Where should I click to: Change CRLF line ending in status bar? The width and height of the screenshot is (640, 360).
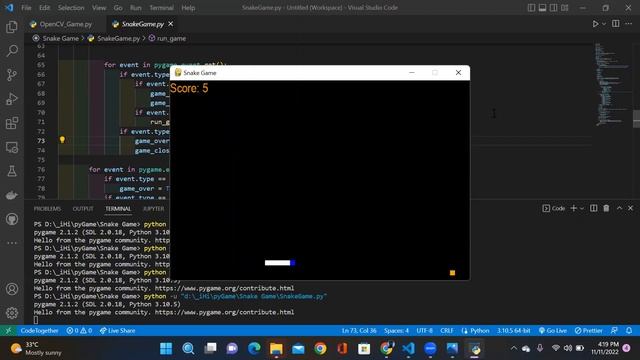coord(447,331)
